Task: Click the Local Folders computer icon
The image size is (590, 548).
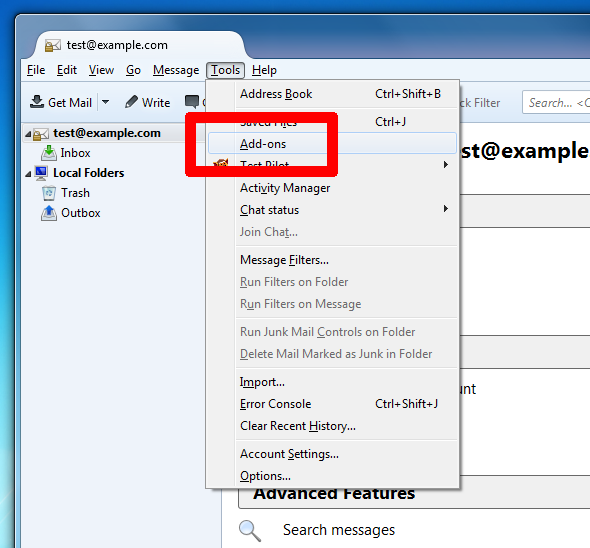Action: coord(41,173)
